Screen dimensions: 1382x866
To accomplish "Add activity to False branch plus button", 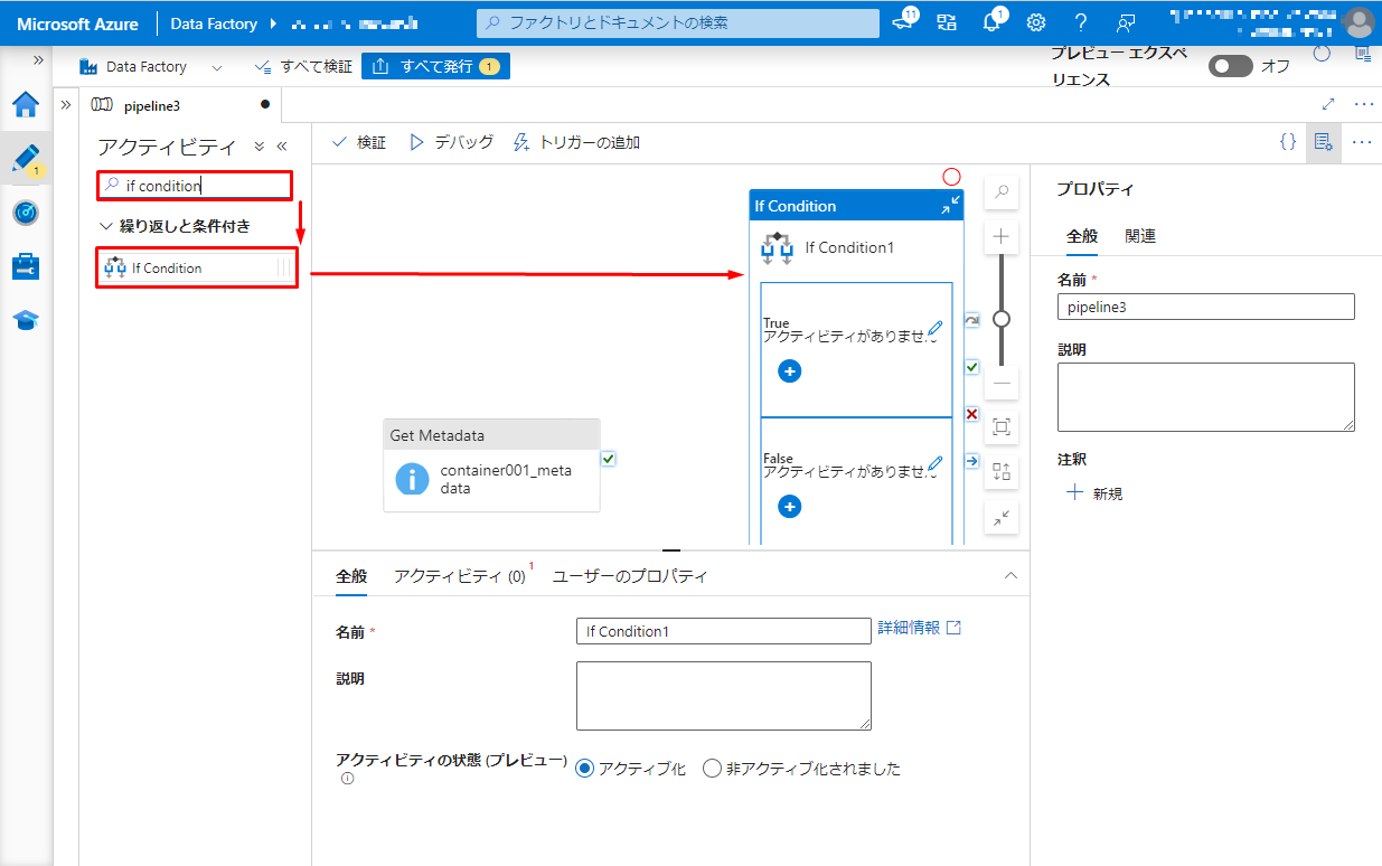I will [789, 507].
